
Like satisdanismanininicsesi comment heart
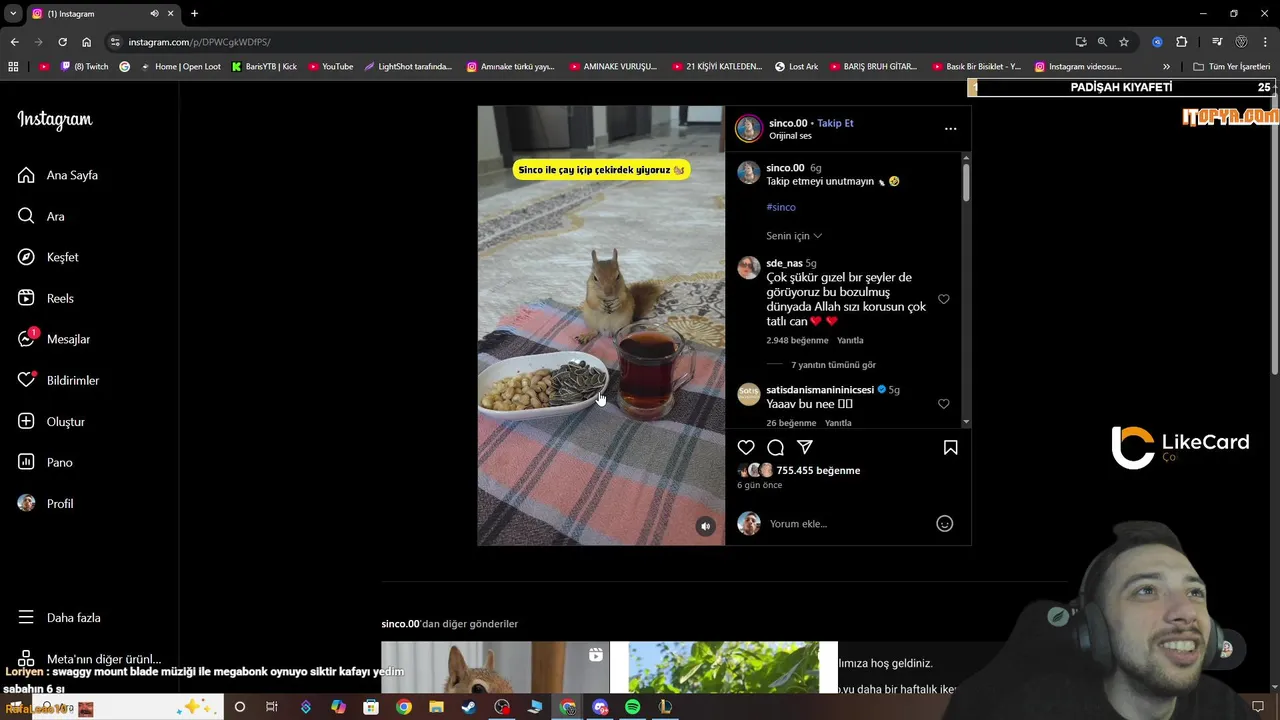943,404
